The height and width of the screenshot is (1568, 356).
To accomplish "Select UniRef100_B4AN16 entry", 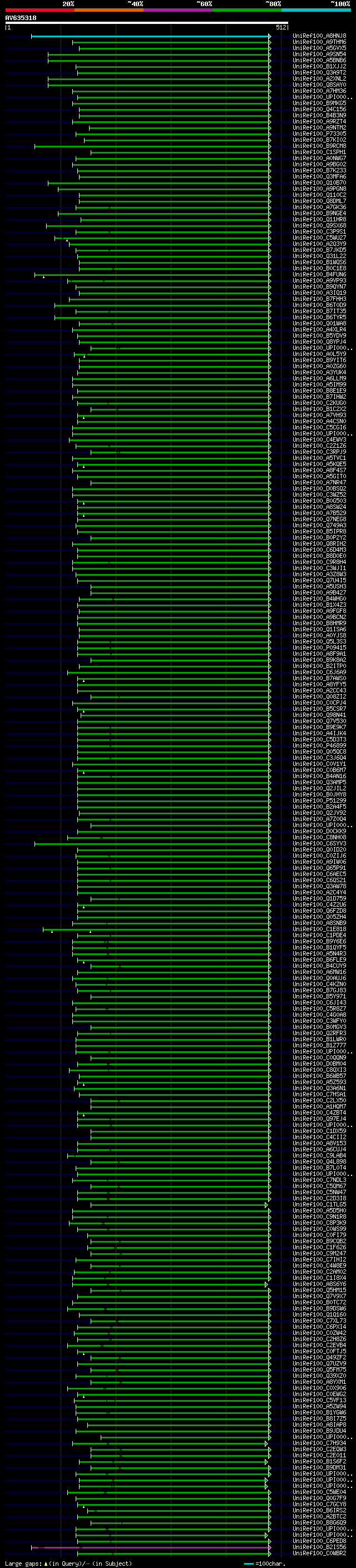I will [x=319, y=776].
